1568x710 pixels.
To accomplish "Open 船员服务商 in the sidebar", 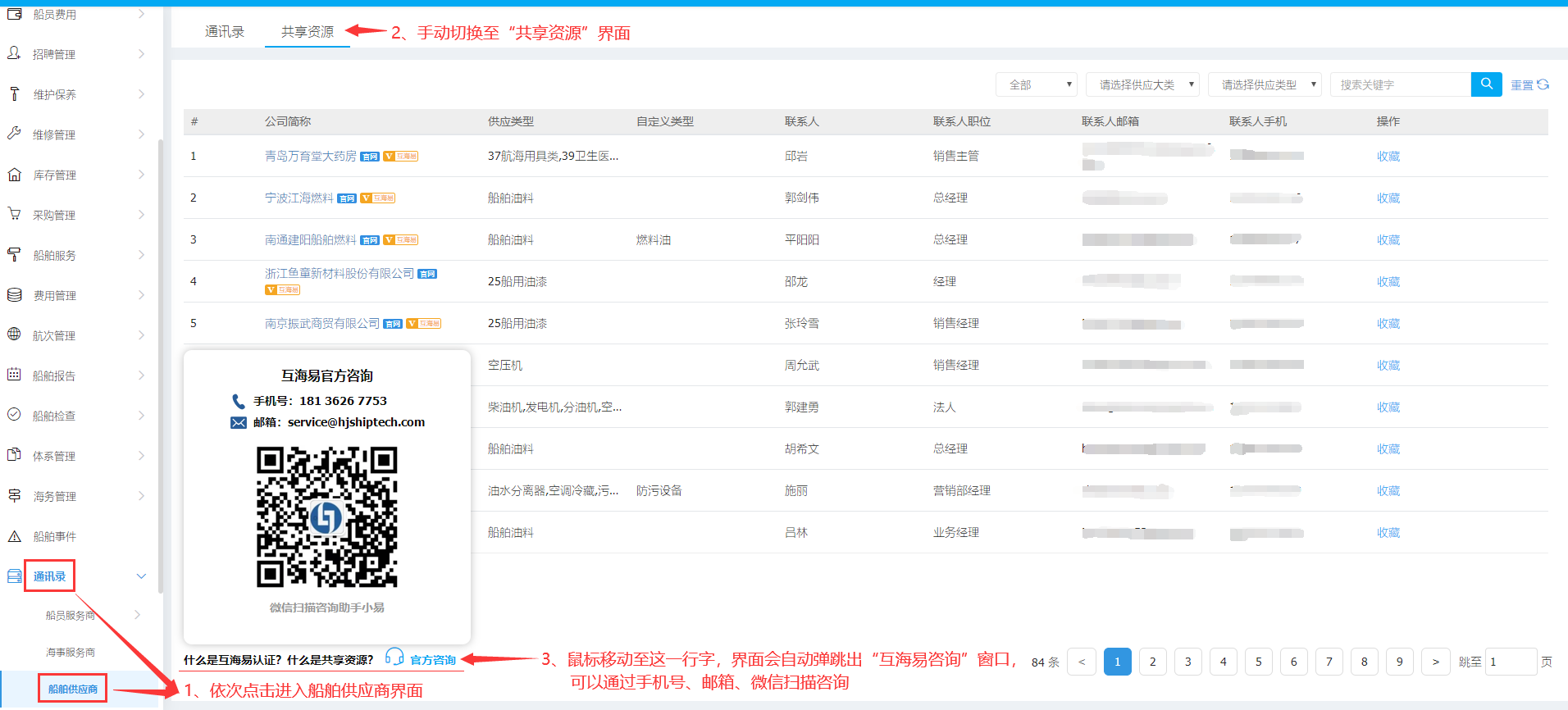I will pyautogui.click(x=71, y=615).
